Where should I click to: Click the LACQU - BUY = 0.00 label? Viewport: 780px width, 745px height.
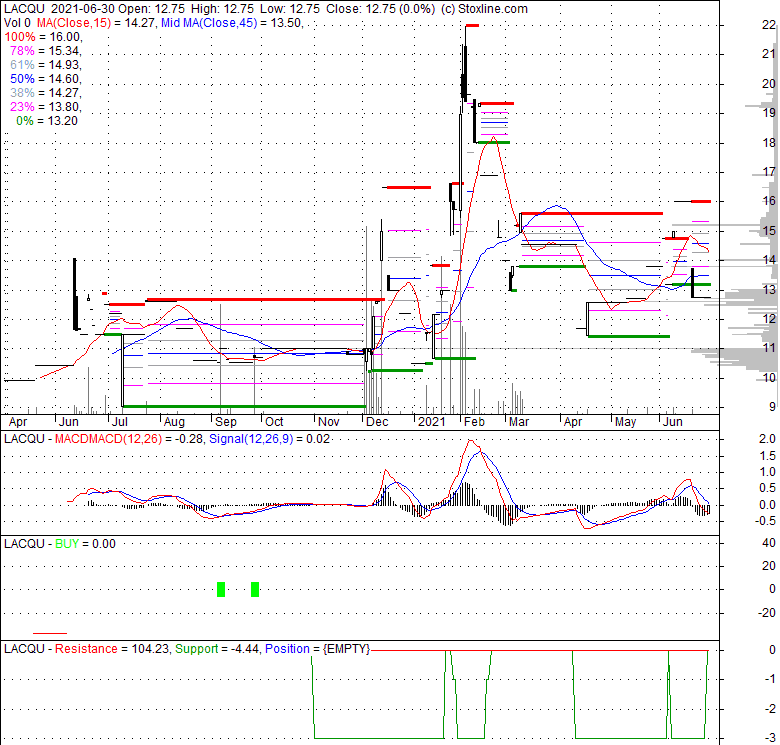click(60, 544)
